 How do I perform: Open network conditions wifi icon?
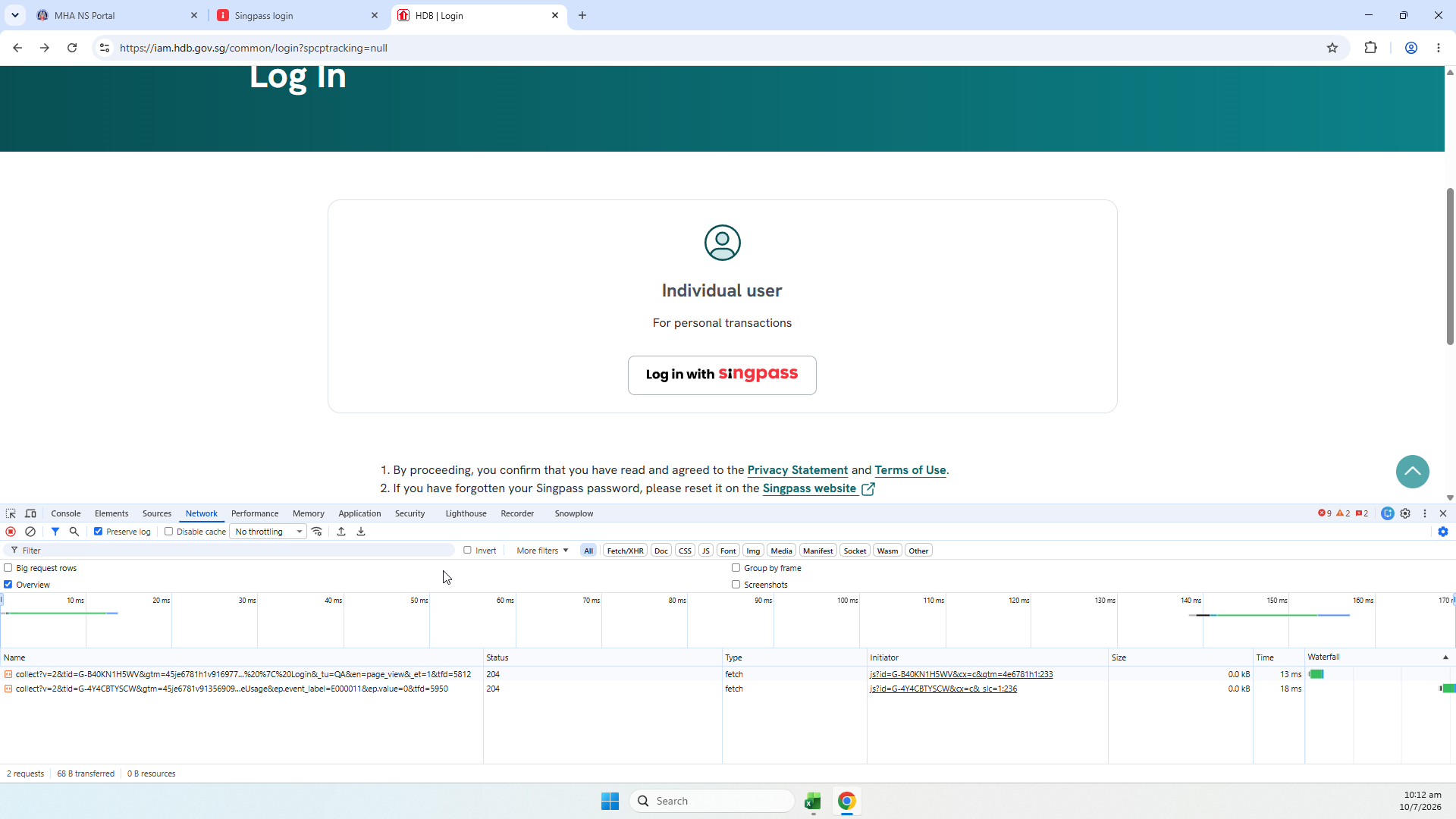pos(317,532)
